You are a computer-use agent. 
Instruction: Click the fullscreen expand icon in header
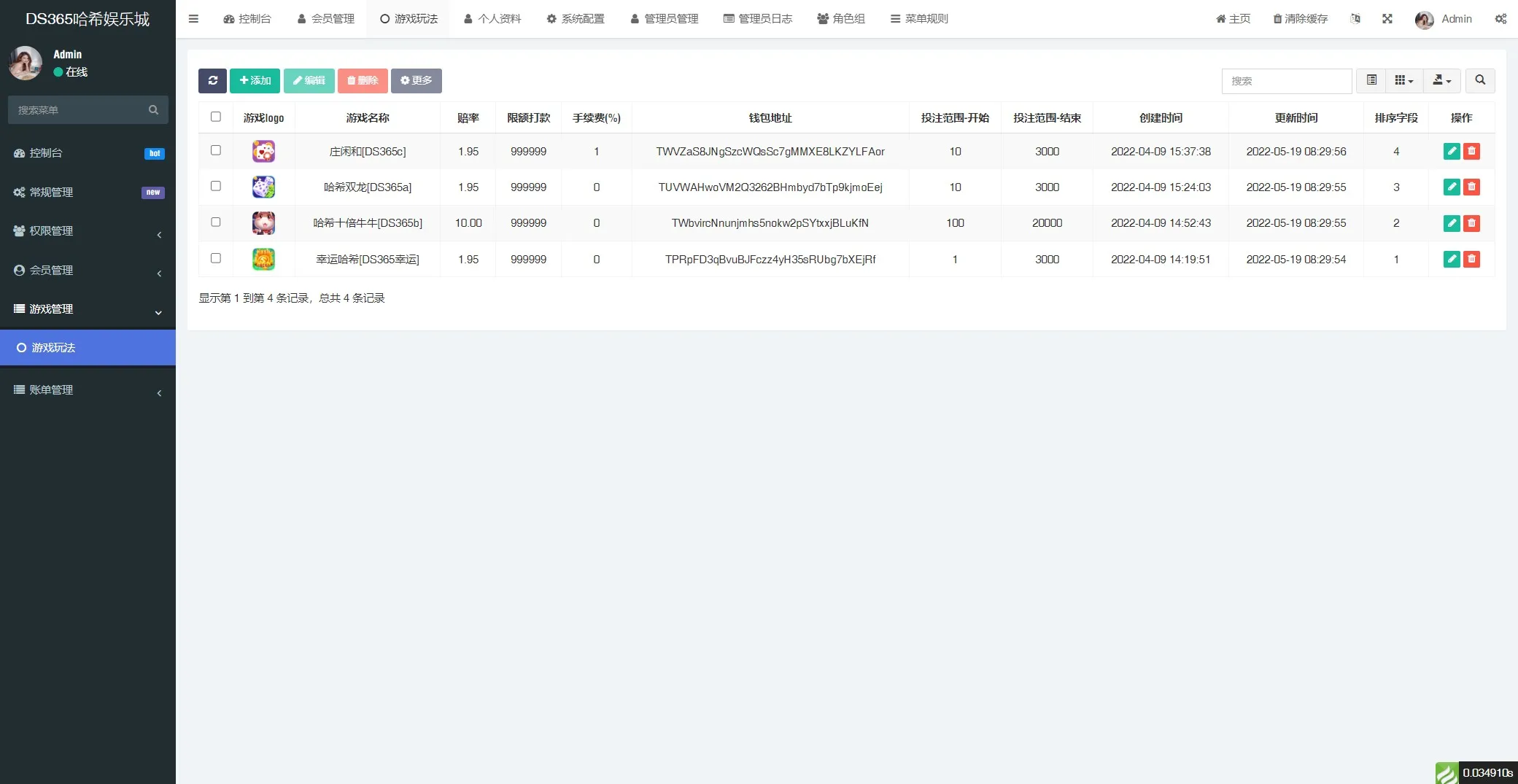(1387, 19)
